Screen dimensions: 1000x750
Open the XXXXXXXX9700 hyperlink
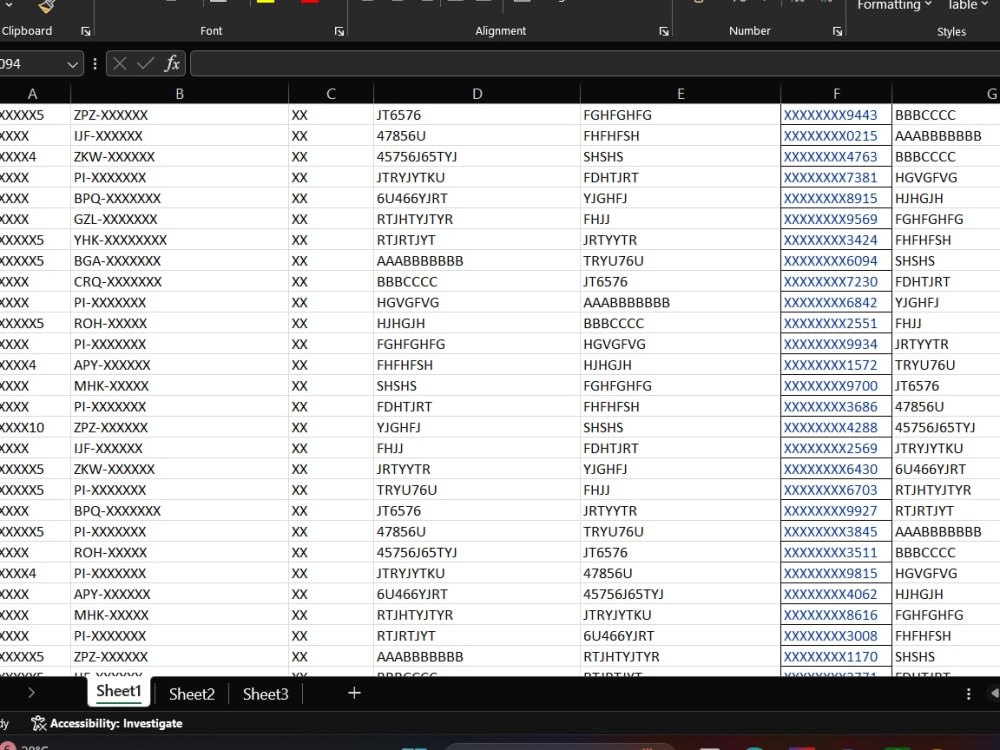[830, 386]
